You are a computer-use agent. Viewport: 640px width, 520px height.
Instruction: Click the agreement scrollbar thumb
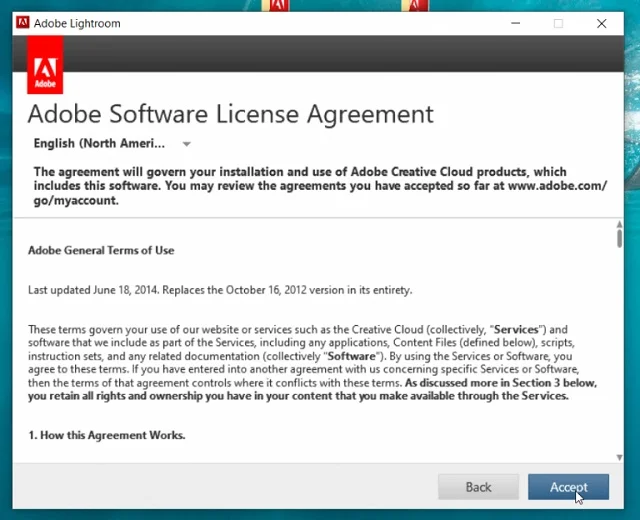pos(619,238)
